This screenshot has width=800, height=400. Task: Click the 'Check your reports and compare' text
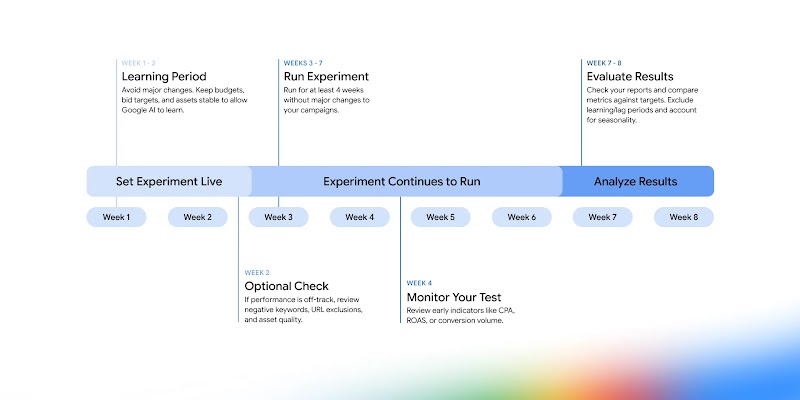click(x=642, y=105)
